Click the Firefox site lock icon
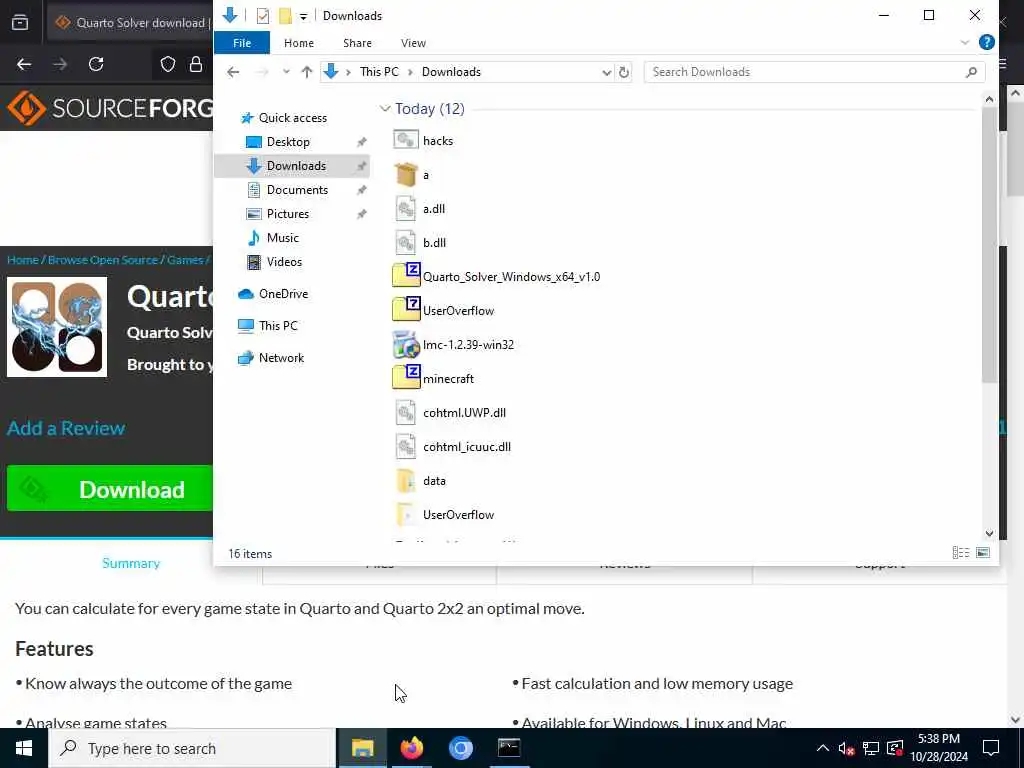Screen dimensions: 1024x768 pyautogui.click(x=195, y=64)
